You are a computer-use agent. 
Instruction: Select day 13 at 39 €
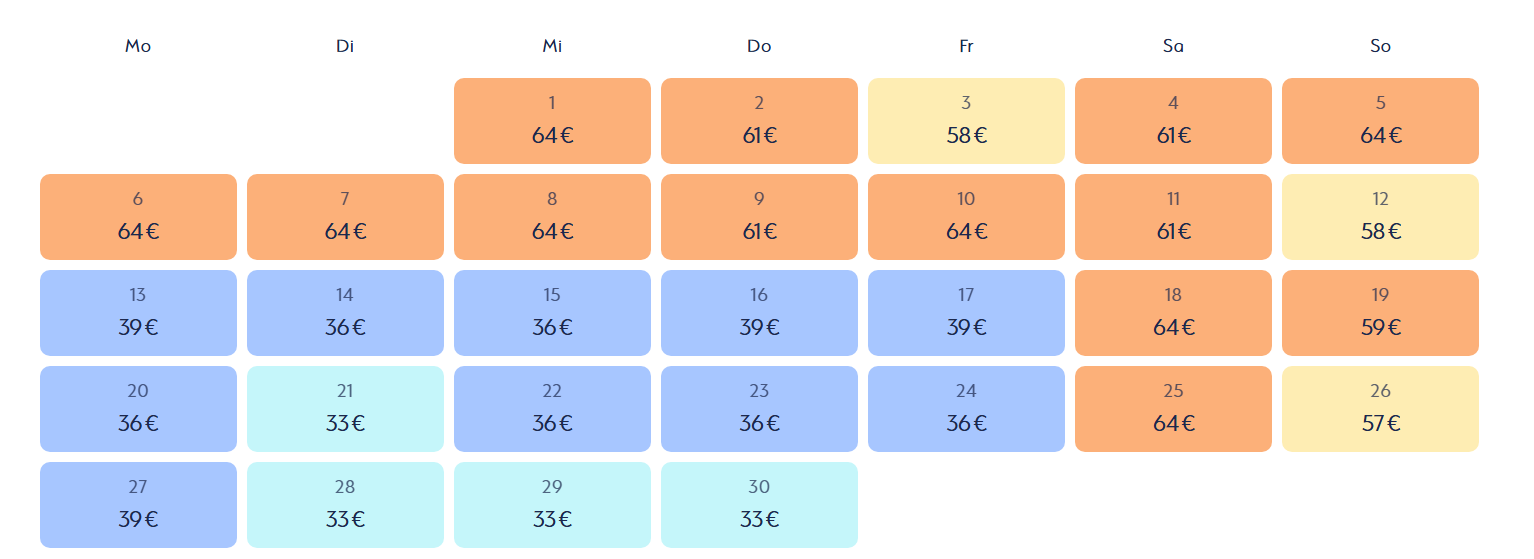138,313
